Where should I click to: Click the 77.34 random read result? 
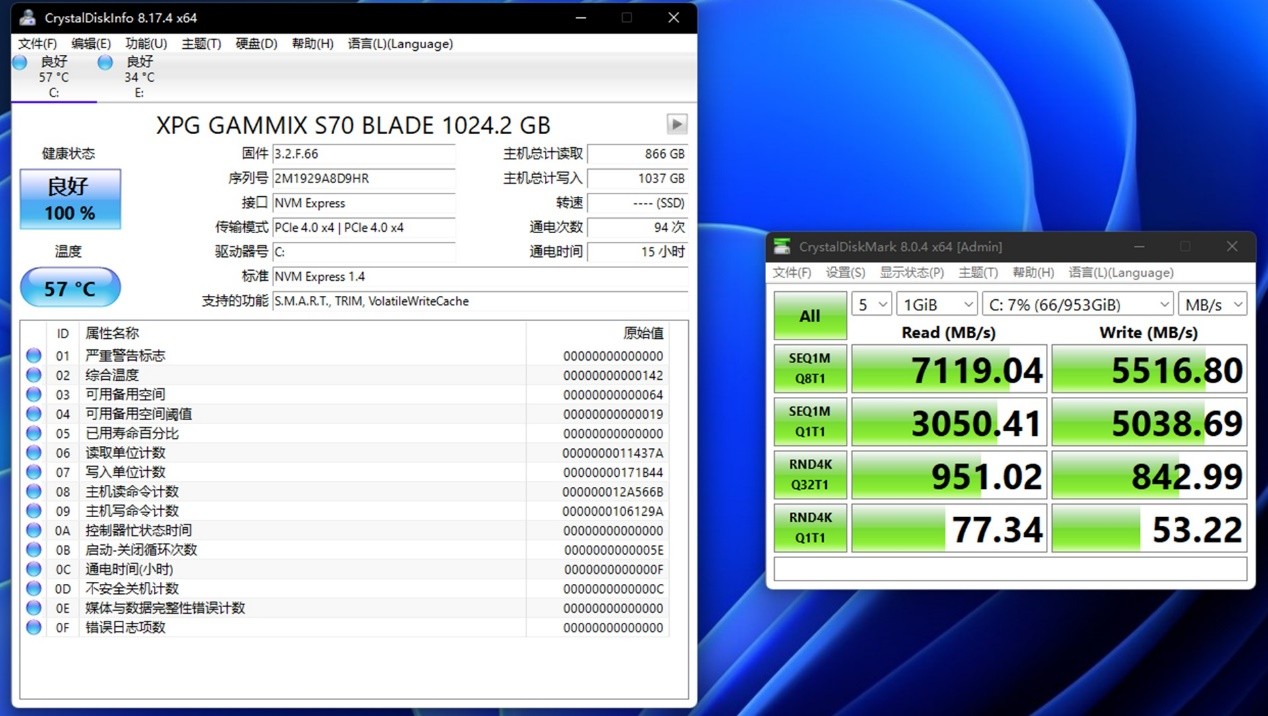(x=949, y=528)
